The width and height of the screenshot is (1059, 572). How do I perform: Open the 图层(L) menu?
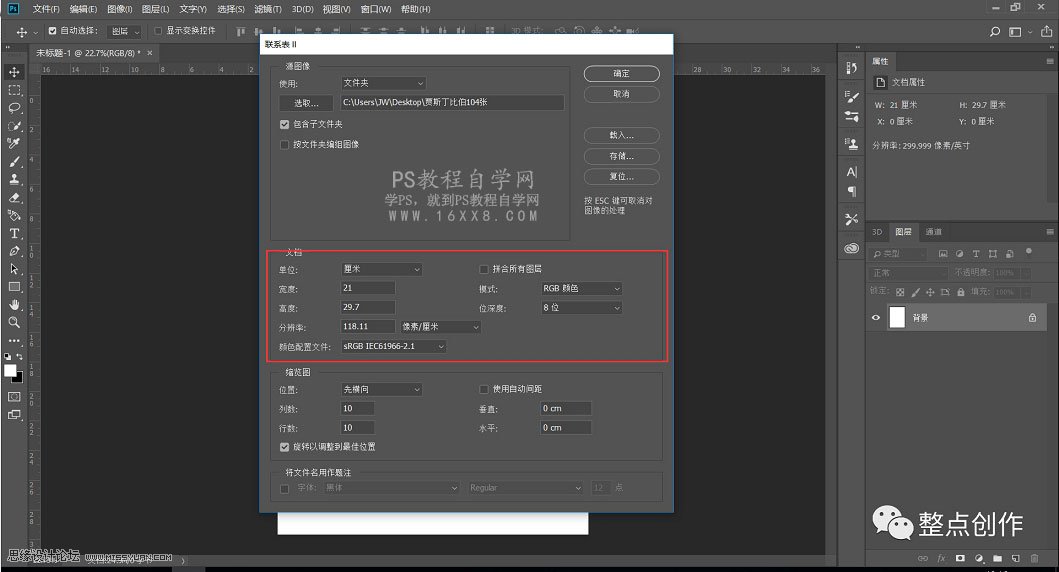click(155, 9)
